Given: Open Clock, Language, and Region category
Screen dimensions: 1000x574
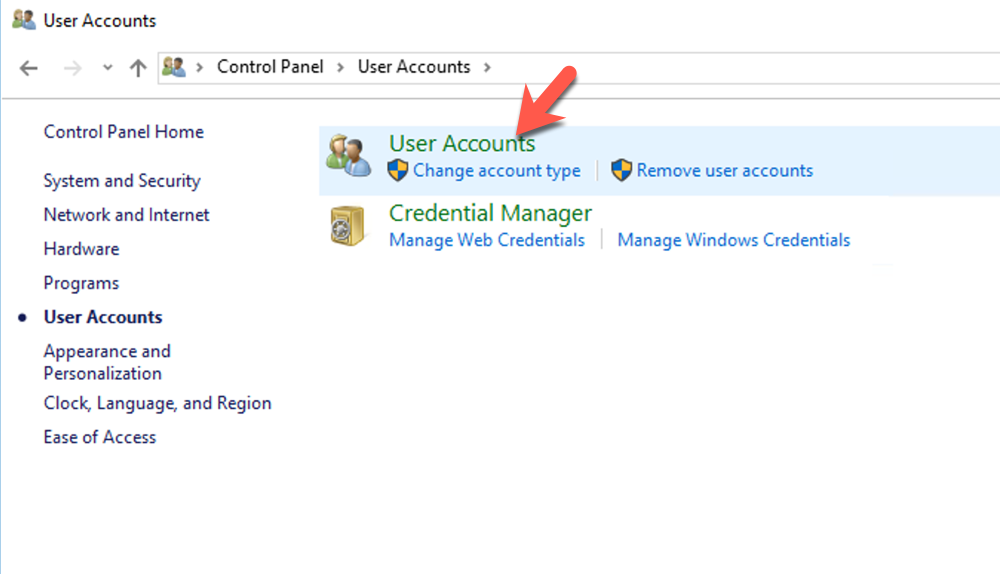Looking at the screenshot, I should [x=158, y=404].
